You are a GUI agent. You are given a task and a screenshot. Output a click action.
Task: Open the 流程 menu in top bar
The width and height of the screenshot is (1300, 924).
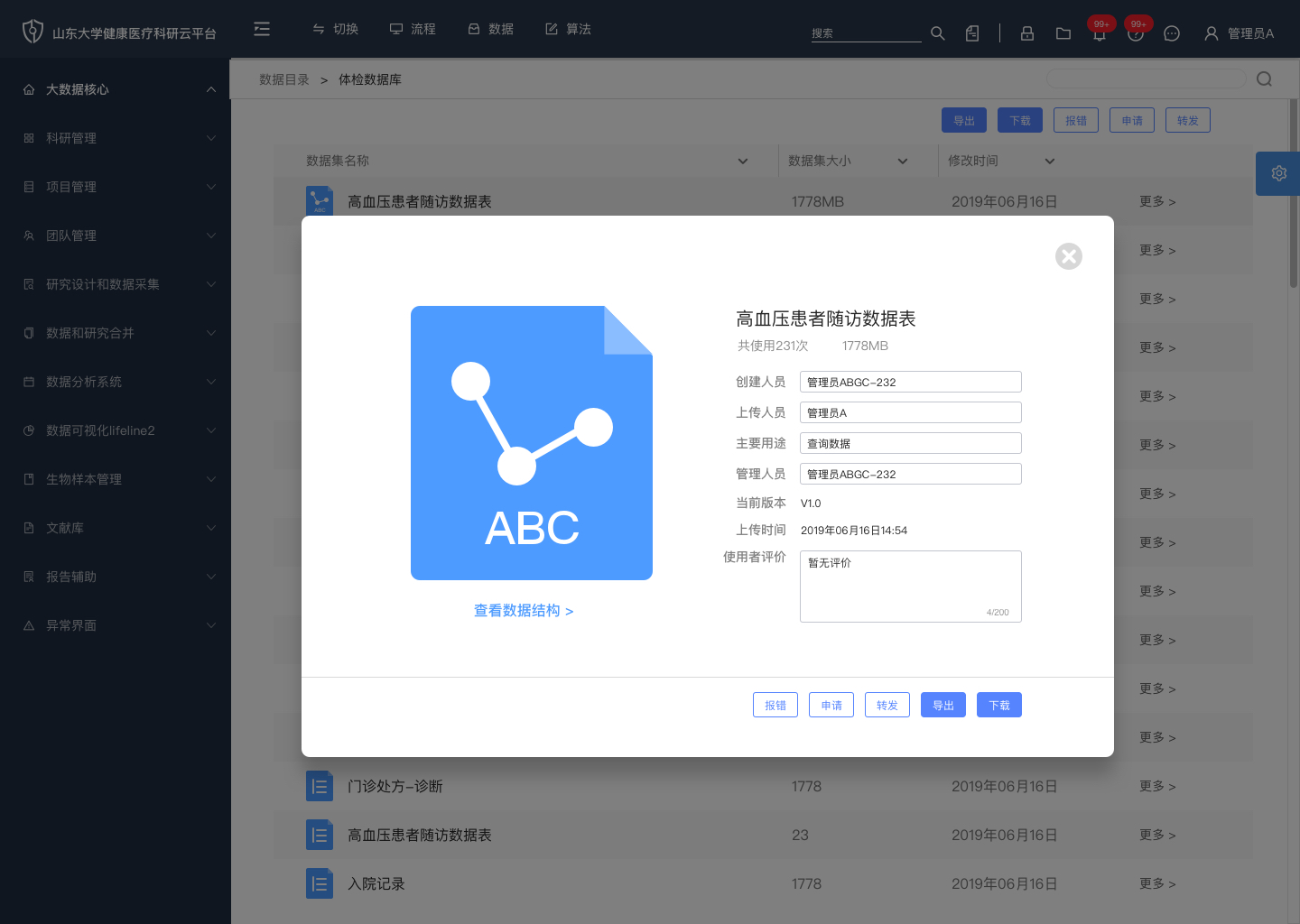(x=413, y=29)
